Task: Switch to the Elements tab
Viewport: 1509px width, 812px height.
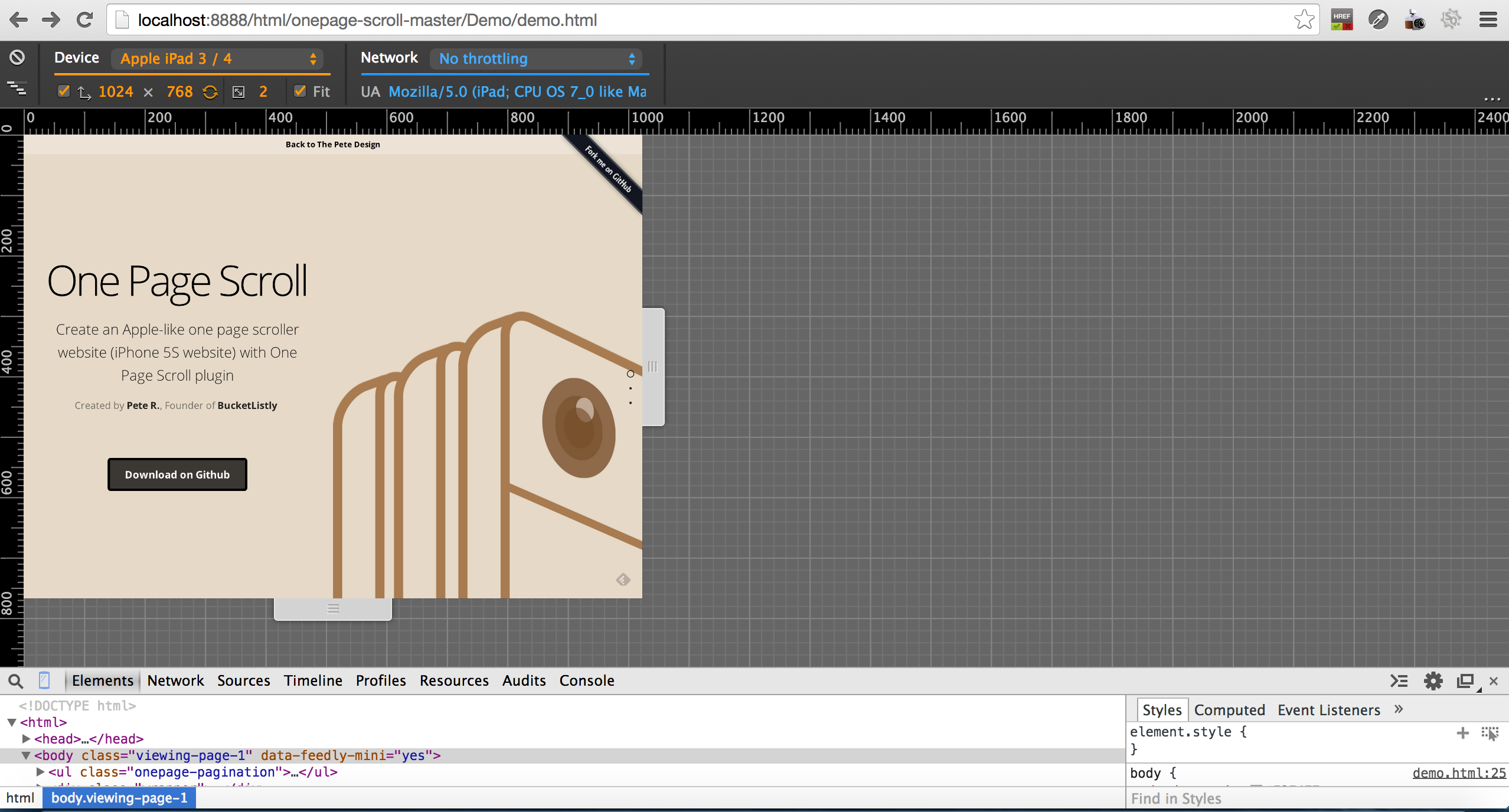Action: click(103, 681)
